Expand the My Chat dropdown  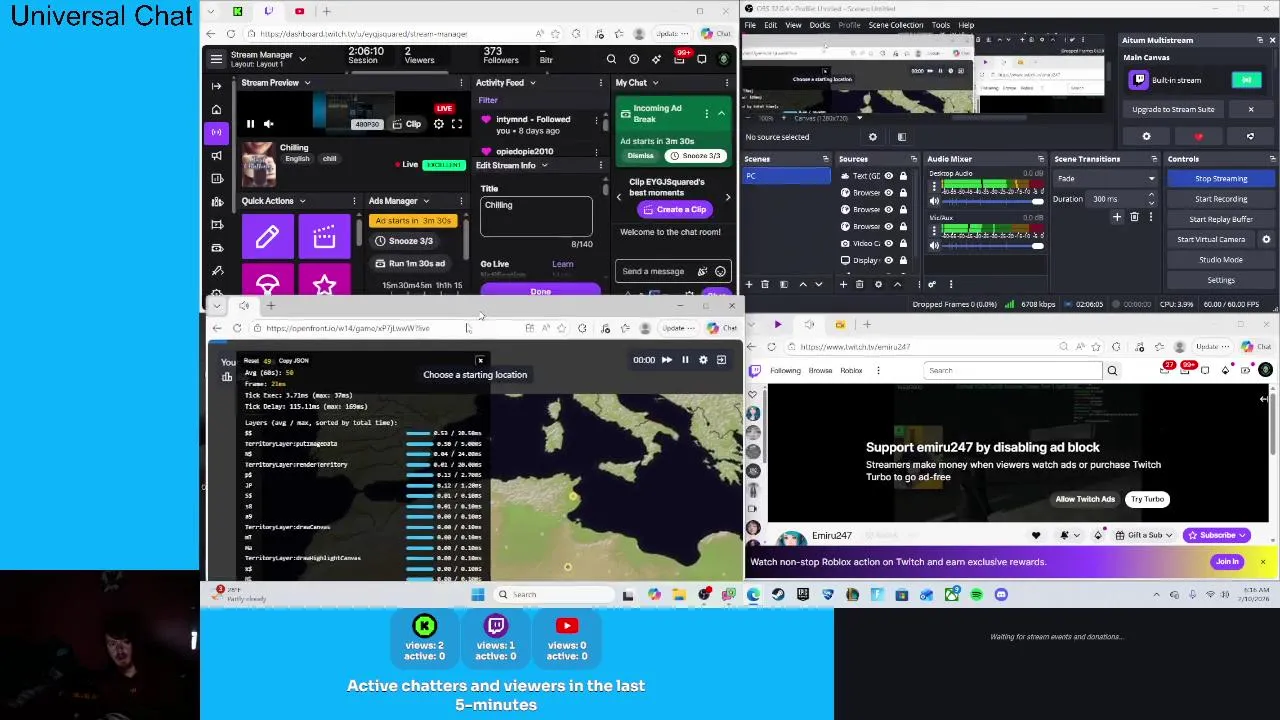pos(654,83)
